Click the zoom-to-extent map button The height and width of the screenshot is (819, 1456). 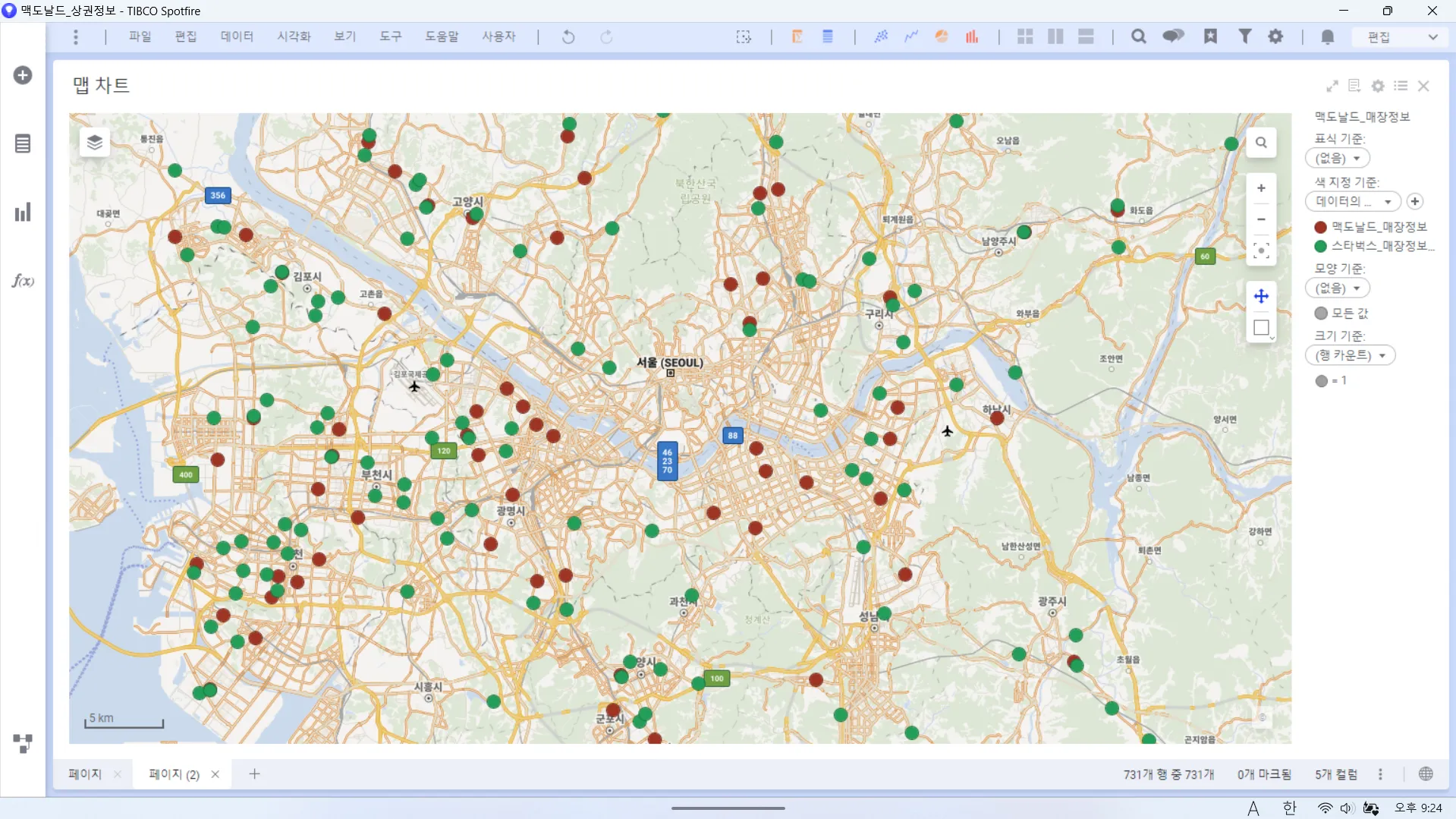[1261, 250]
